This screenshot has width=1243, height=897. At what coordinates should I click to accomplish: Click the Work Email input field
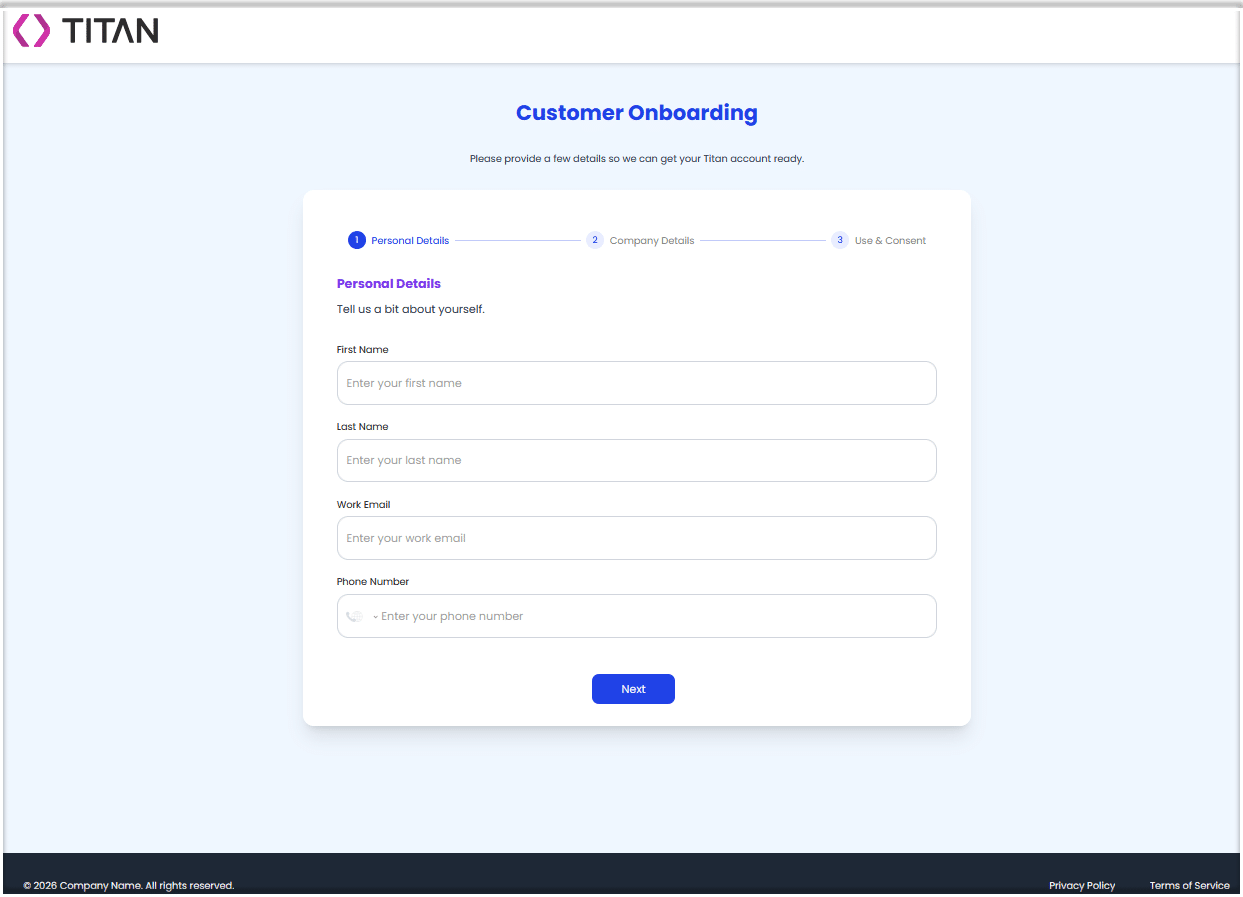pos(636,538)
